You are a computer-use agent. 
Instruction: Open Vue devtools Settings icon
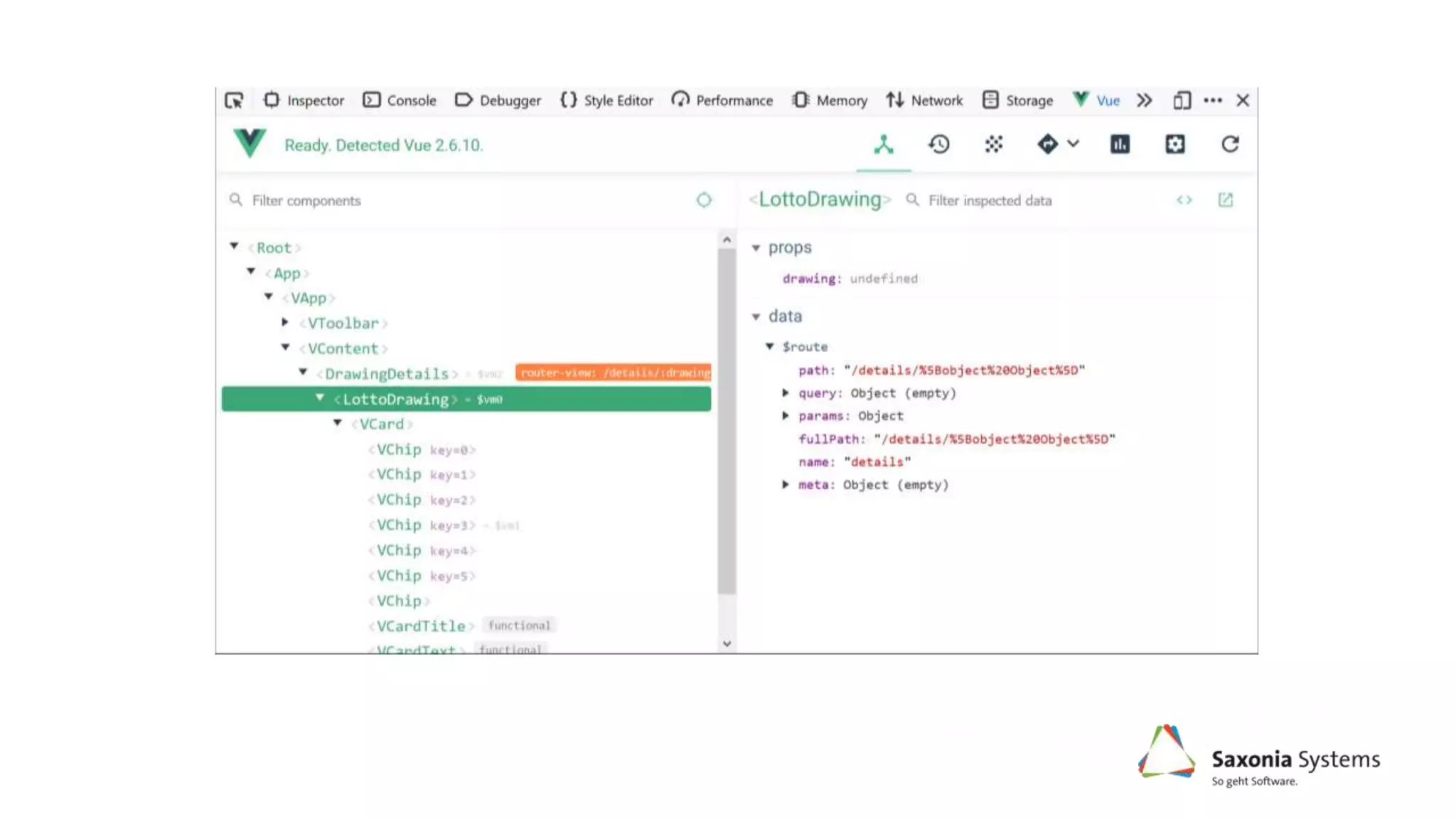(x=1175, y=144)
